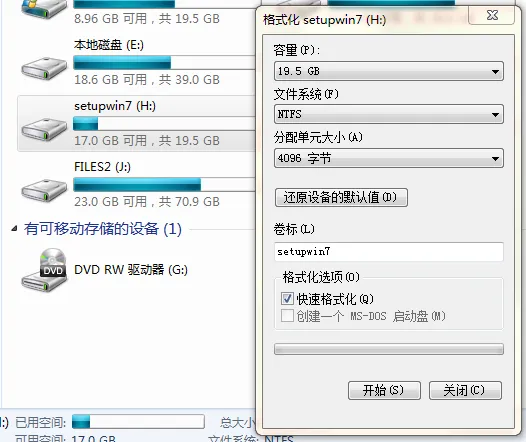Toggle the 快速格式化 quick format checkbox
The height and width of the screenshot is (442, 526).
click(x=287, y=298)
